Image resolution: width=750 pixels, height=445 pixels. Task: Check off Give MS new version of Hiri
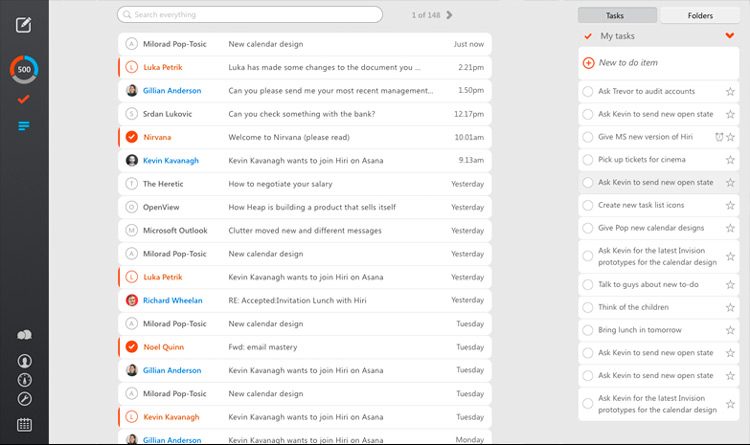point(588,137)
